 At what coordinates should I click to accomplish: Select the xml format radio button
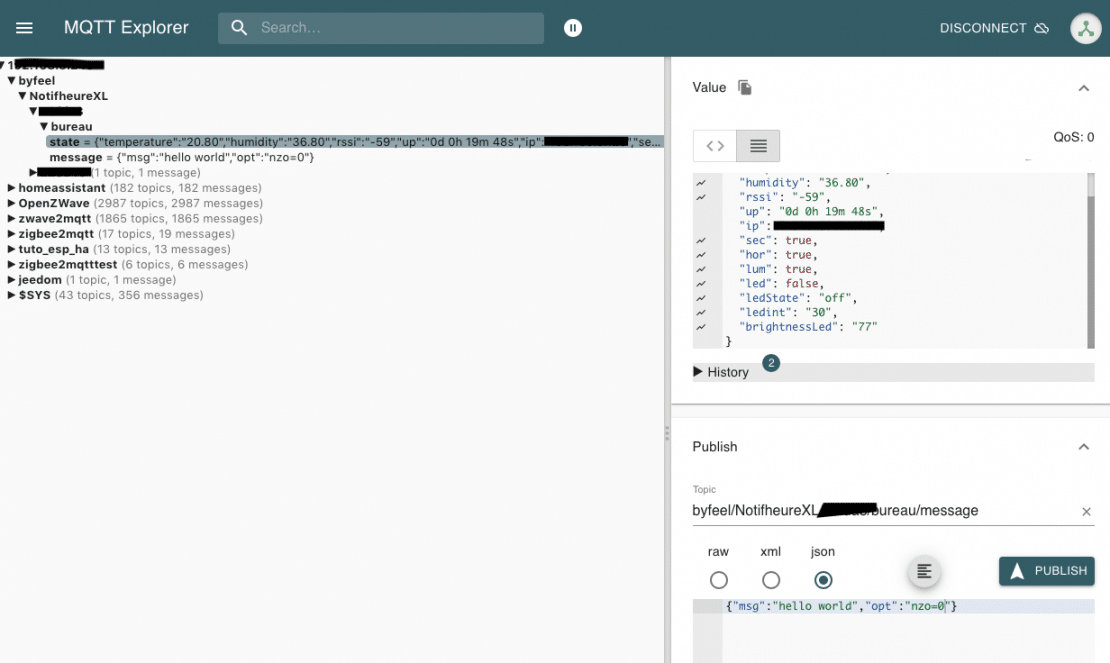[771, 580]
